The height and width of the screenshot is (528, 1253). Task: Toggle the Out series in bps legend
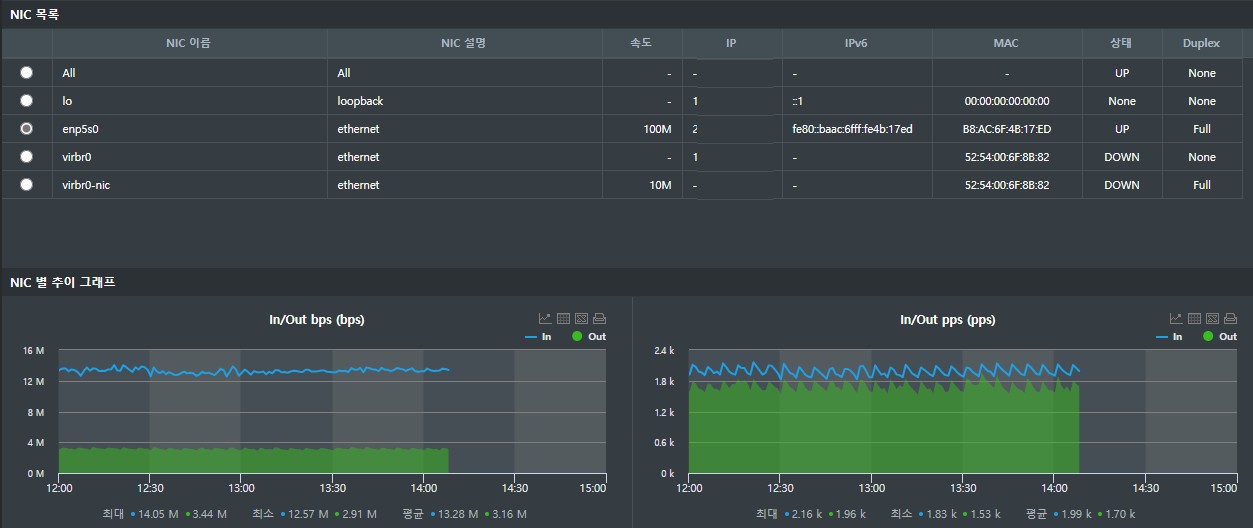coord(589,337)
